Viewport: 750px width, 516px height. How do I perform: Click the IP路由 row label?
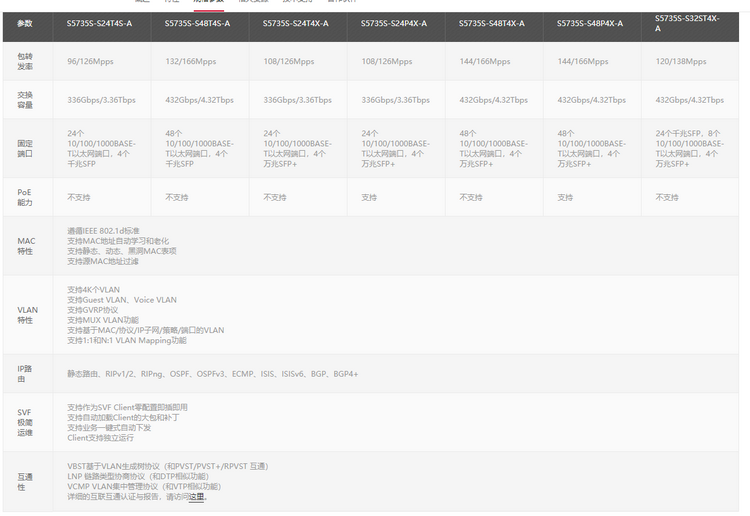click(x=25, y=374)
